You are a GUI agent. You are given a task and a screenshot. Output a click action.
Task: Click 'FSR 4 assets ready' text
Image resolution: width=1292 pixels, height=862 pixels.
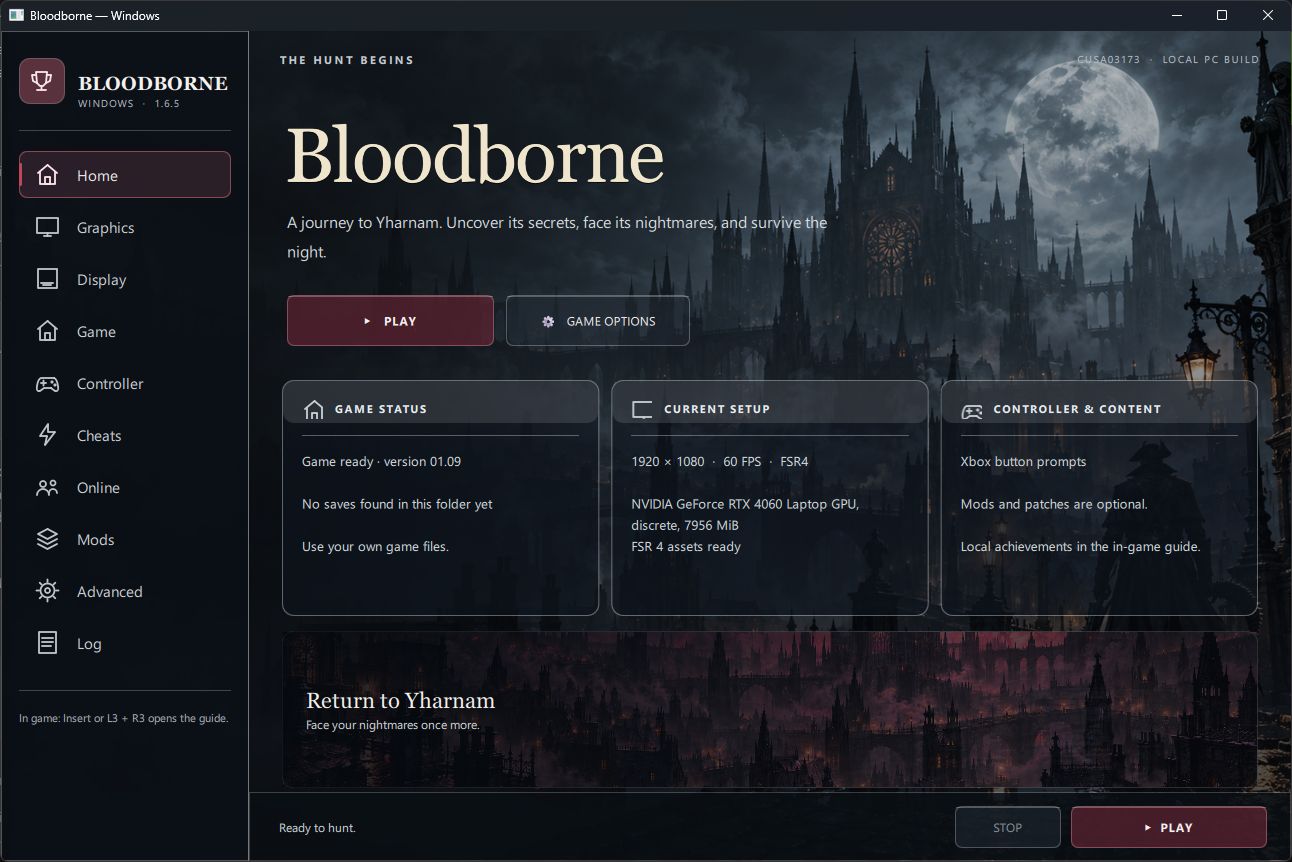pos(686,546)
